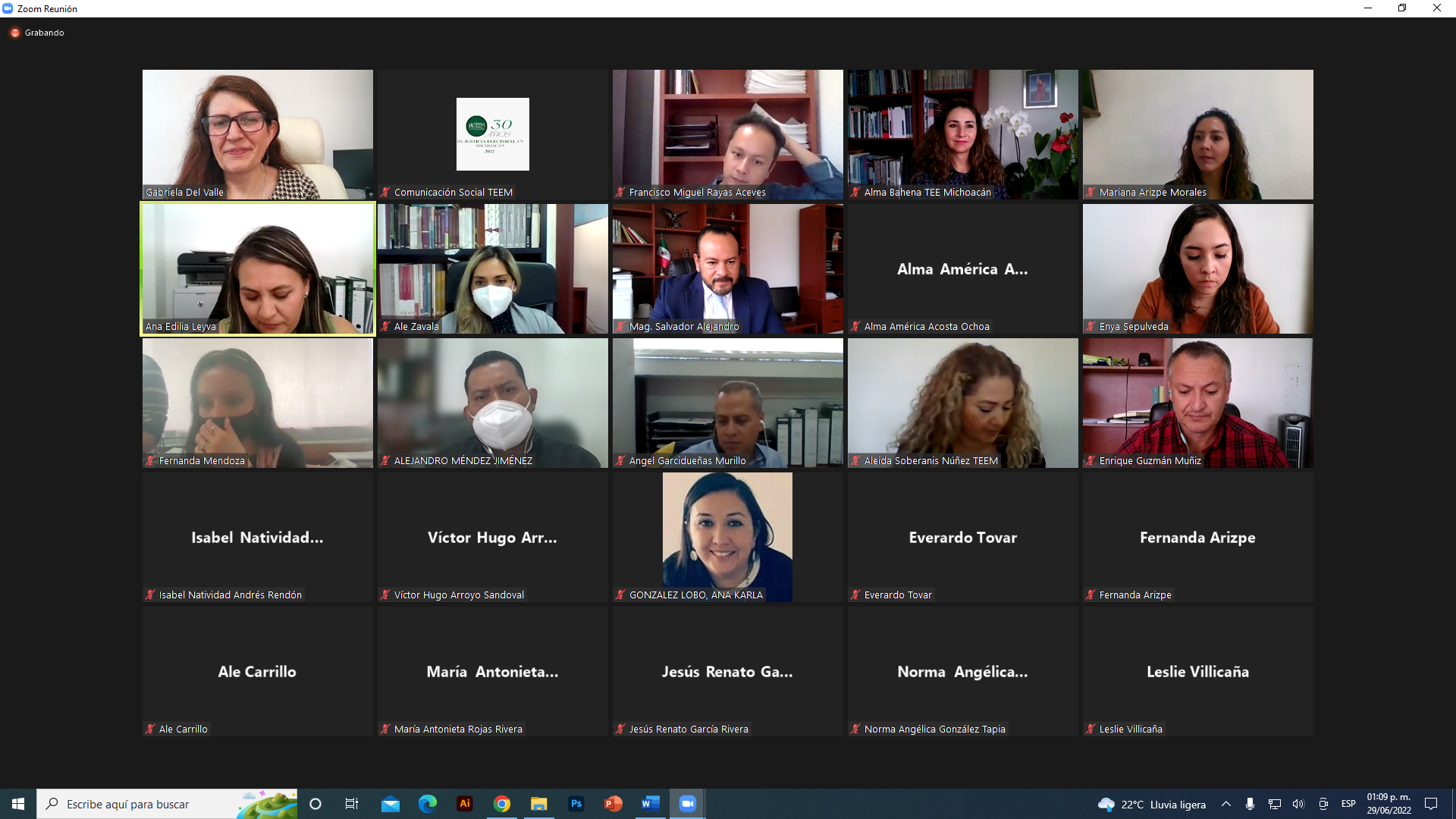Expand hidden system tray icons chevron
This screenshot has height=819, width=1456.
[1225, 804]
